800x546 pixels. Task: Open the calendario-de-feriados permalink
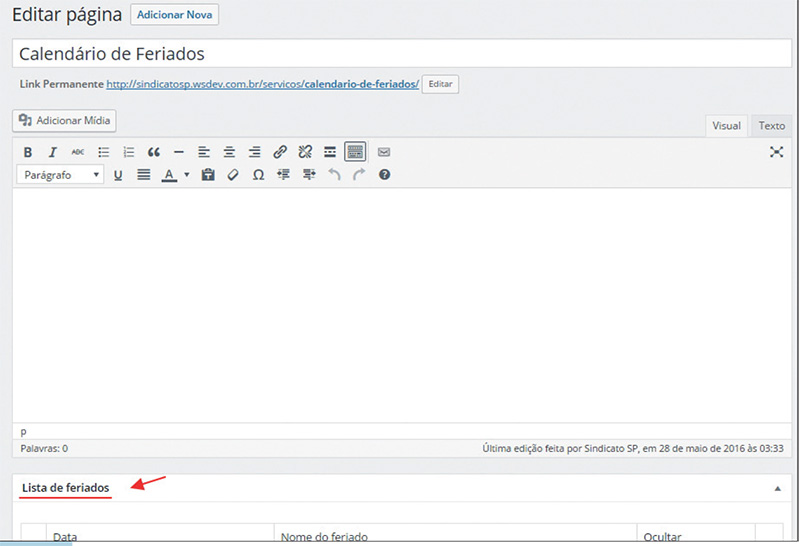(x=262, y=84)
